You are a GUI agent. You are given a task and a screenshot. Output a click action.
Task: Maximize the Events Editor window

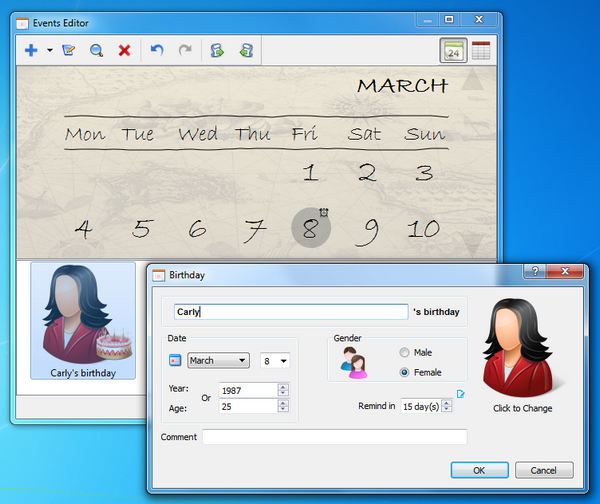[449, 19]
